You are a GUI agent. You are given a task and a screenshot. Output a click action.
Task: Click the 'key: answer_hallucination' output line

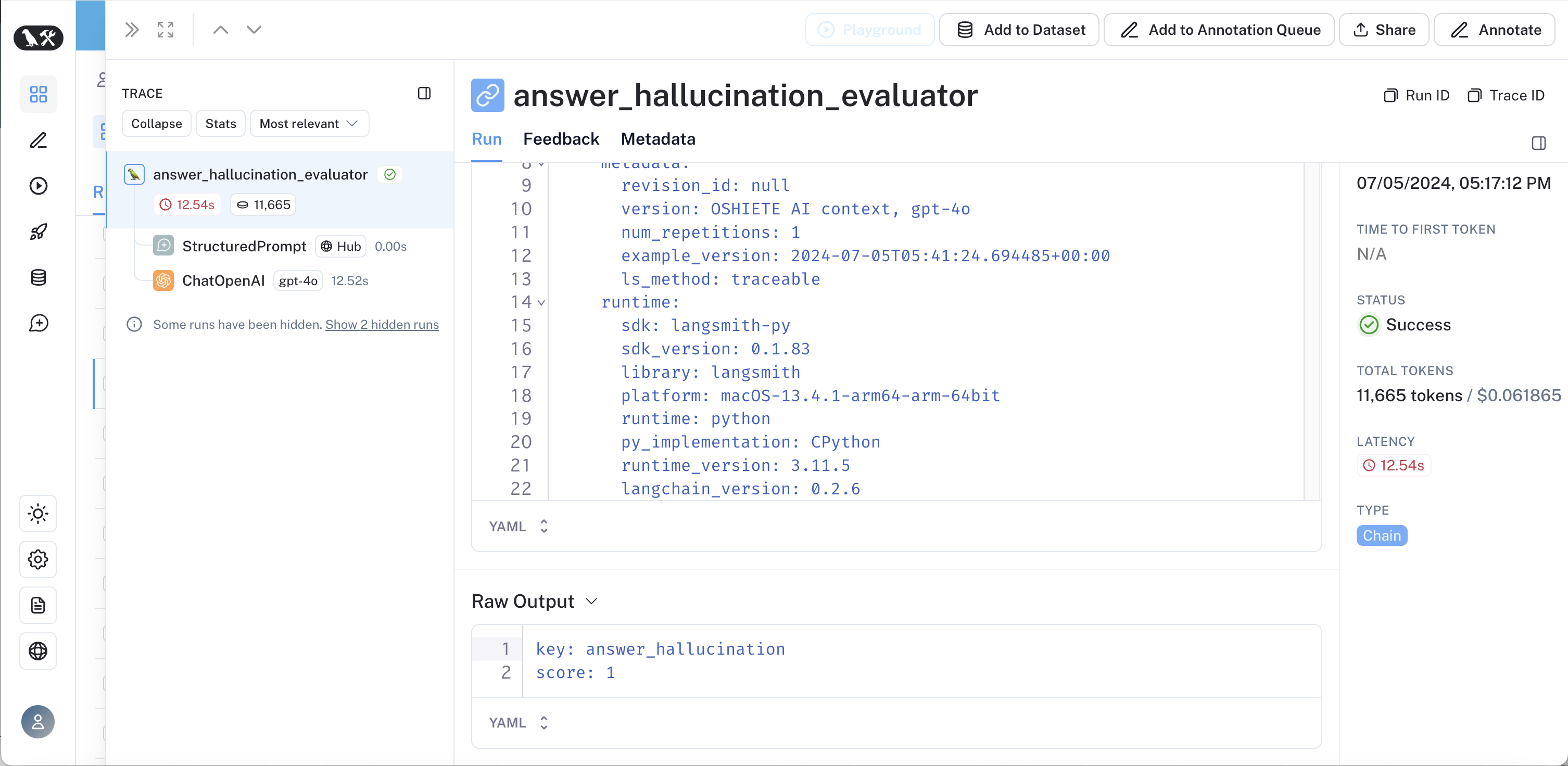(661, 649)
